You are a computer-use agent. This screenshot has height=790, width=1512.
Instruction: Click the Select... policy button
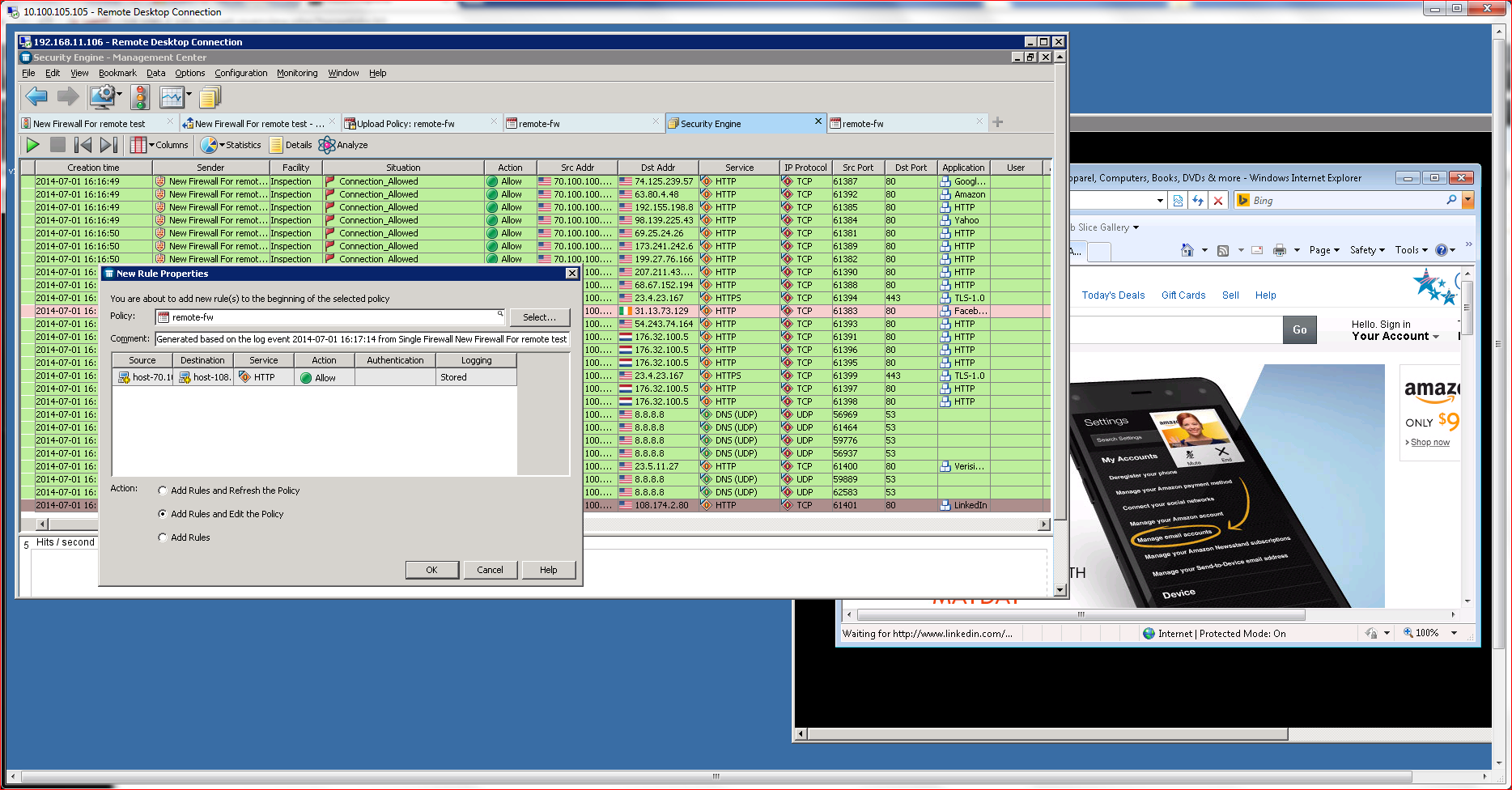pyautogui.click(x=539, y=317)
